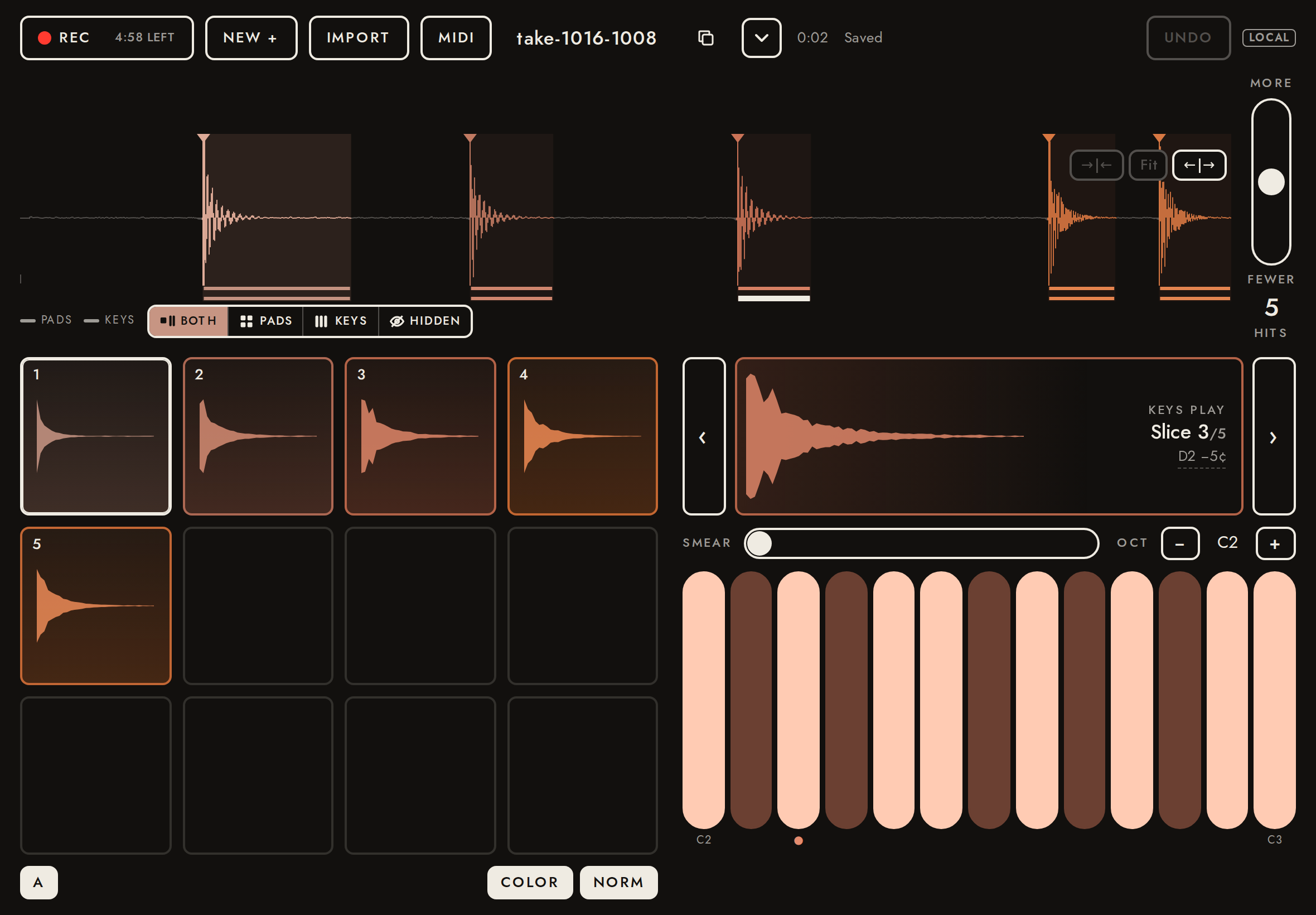Play the C2 piano key
The height and width of the screenshot is (915, 1316).
click(x=704, y=700)
